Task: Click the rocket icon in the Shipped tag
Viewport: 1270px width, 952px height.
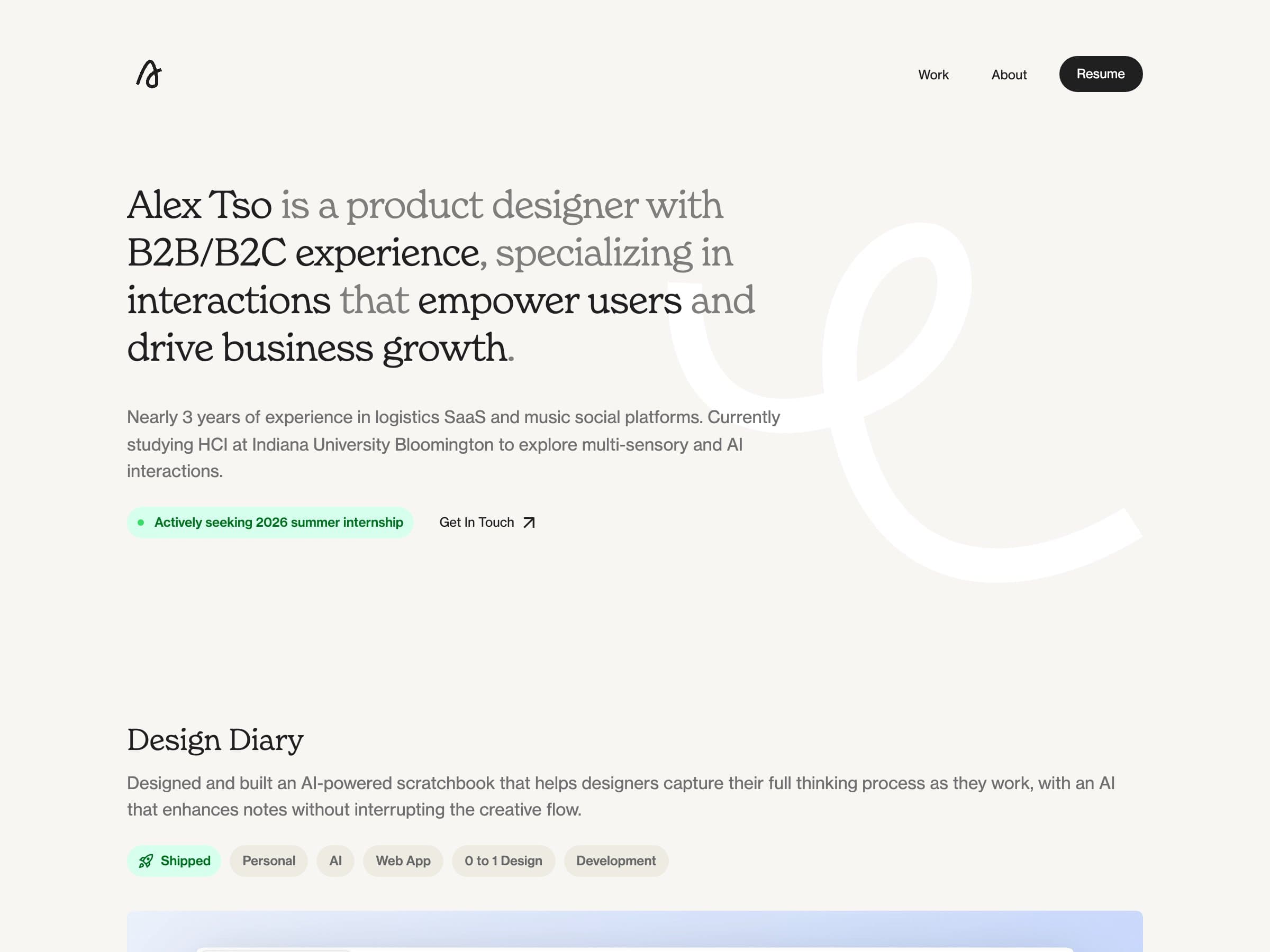Action: (x=146, y=861)
